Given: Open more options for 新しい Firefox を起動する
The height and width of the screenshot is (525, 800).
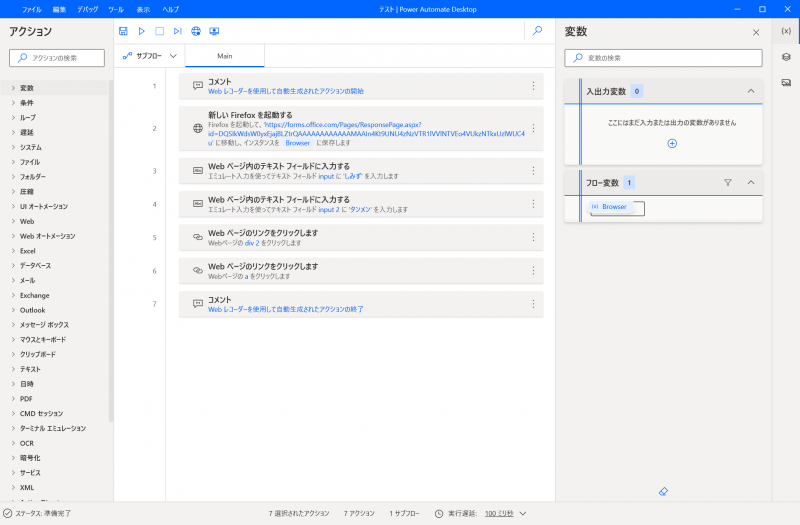Looking at the screenshot, I should coord(533,128).
